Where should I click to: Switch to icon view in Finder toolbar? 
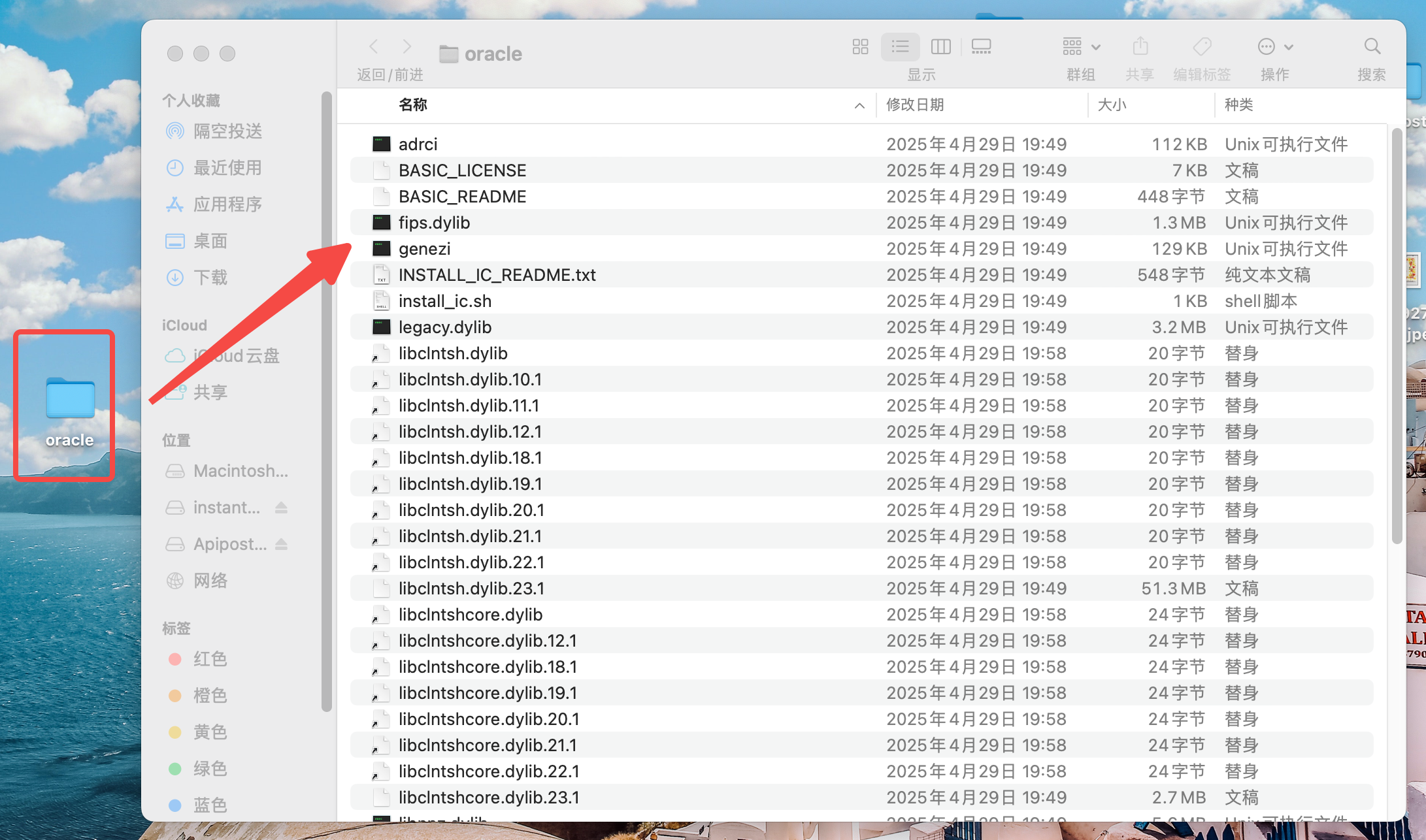pyautogui.click(x=860, y=46)
